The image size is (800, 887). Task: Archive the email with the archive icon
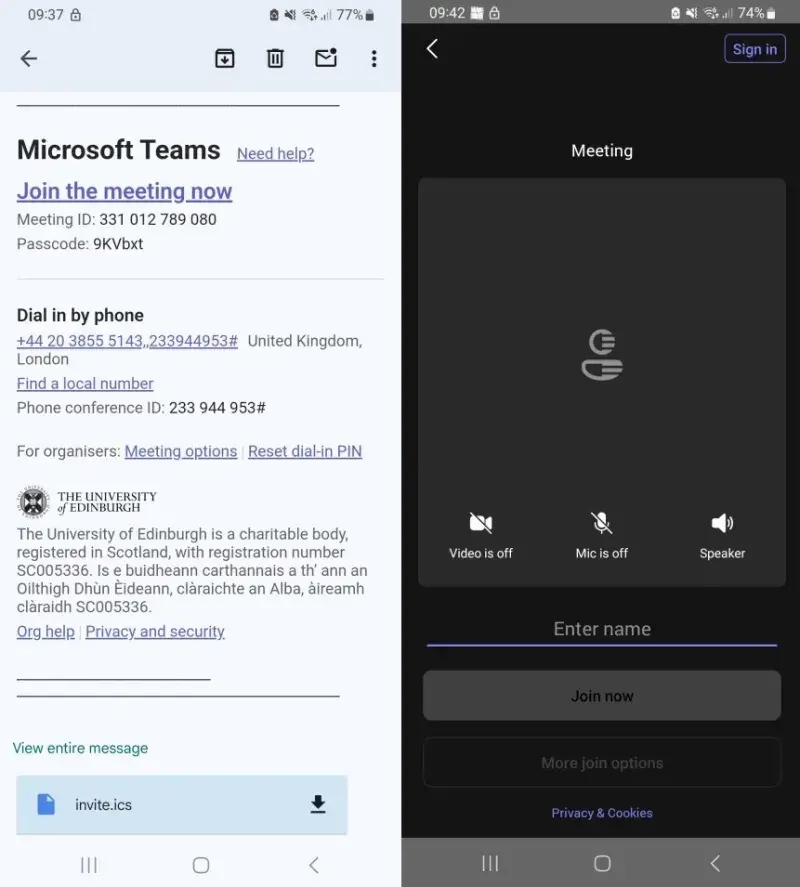pos(225,58)
